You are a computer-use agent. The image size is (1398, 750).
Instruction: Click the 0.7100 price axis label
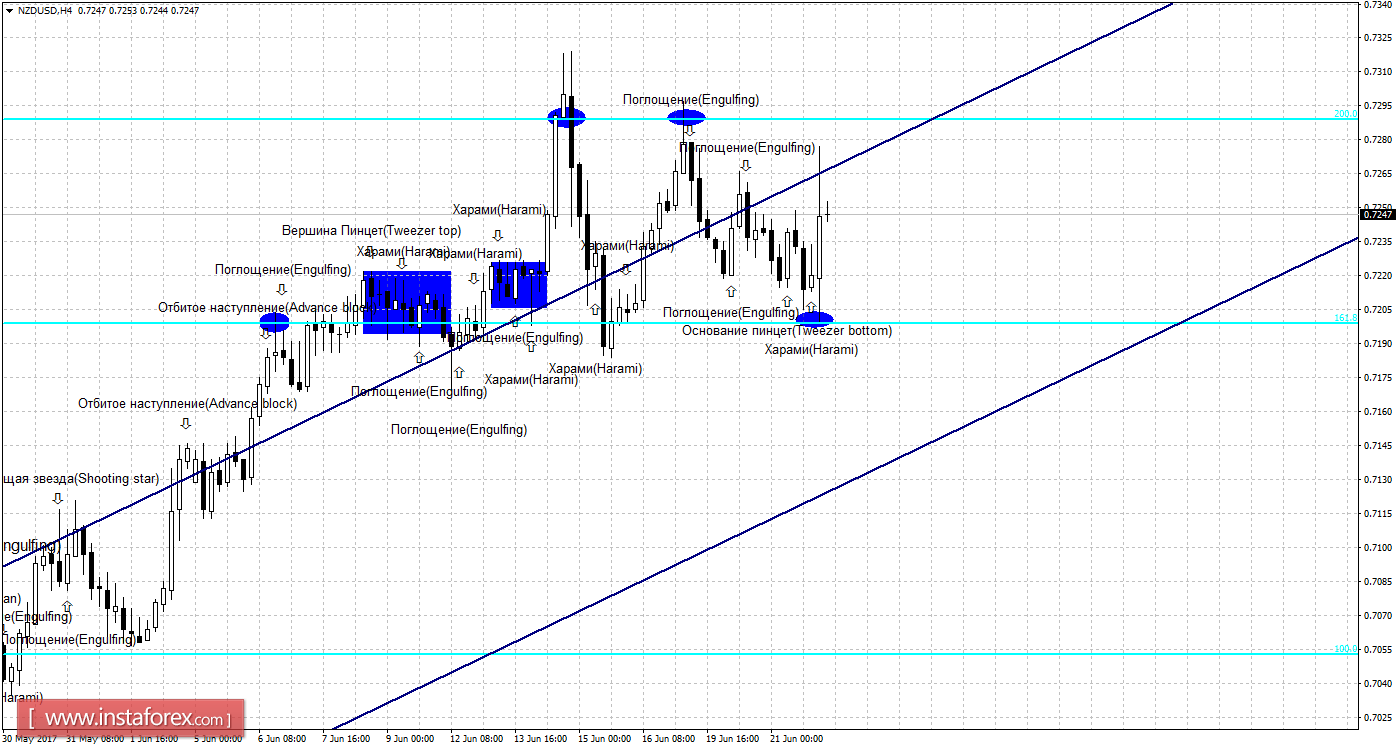[x=1377, y=548]
